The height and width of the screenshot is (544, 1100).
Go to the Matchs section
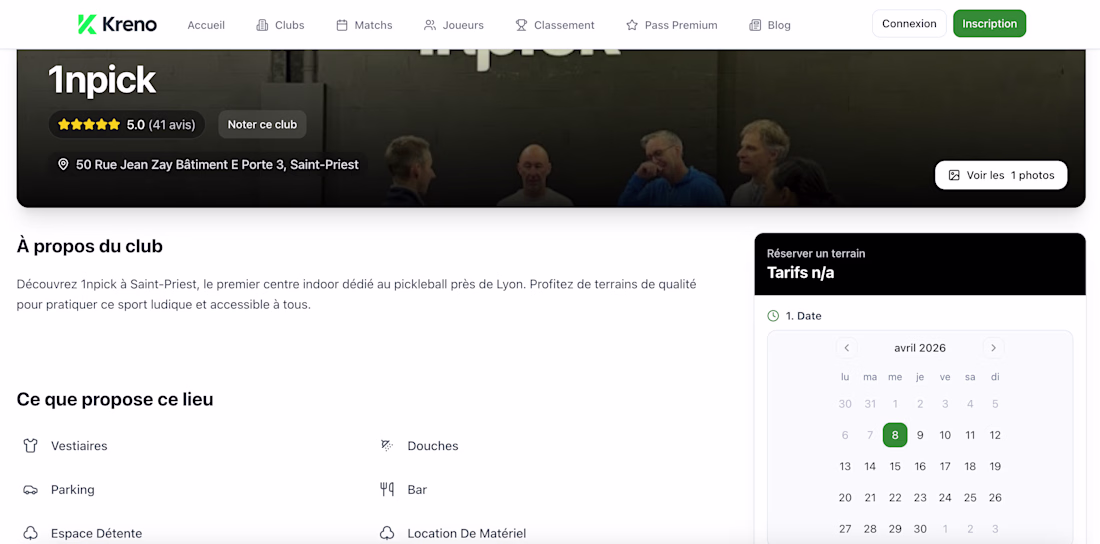(x=364, y=25)
